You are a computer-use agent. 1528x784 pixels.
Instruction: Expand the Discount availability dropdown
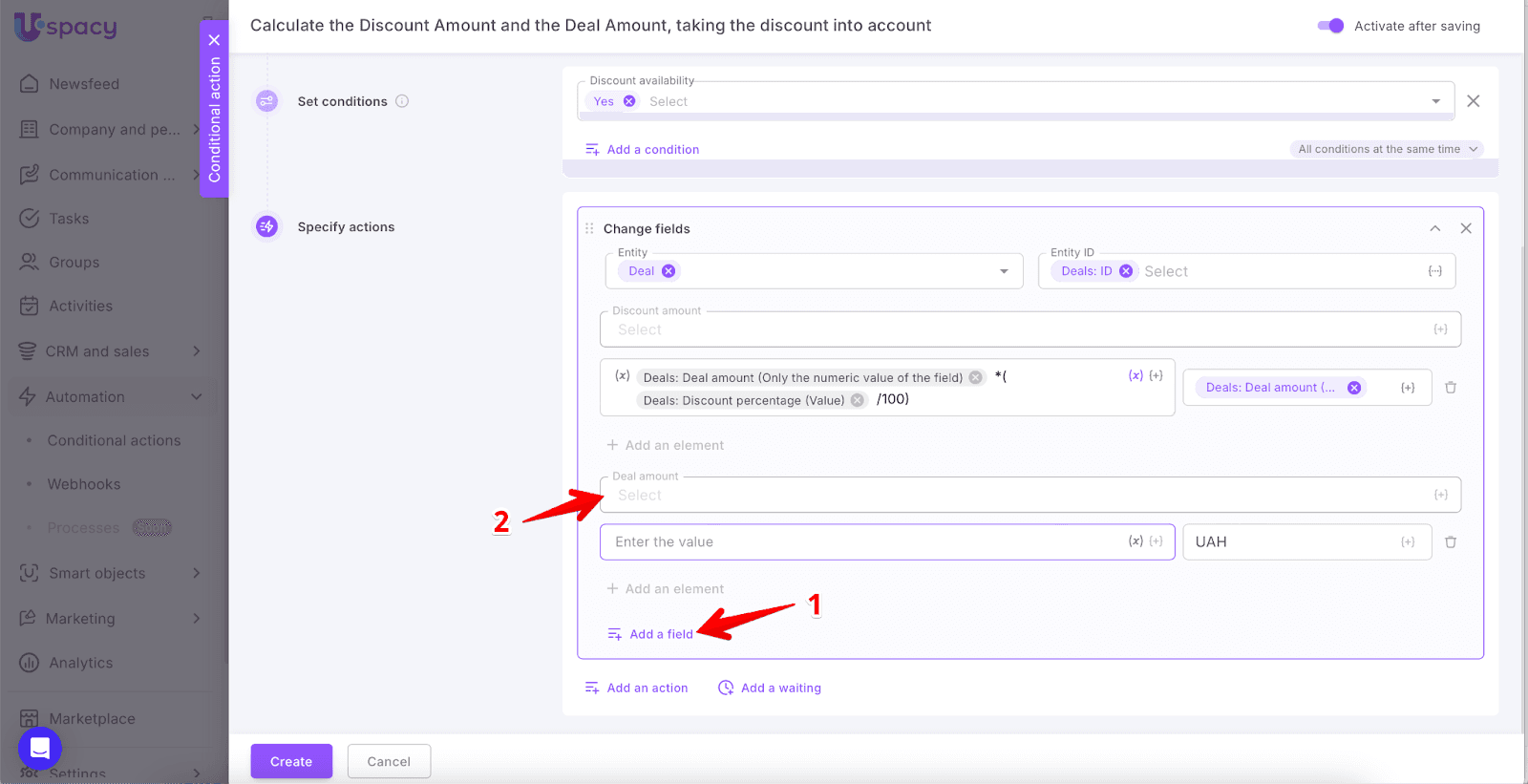coord(1435,101)
